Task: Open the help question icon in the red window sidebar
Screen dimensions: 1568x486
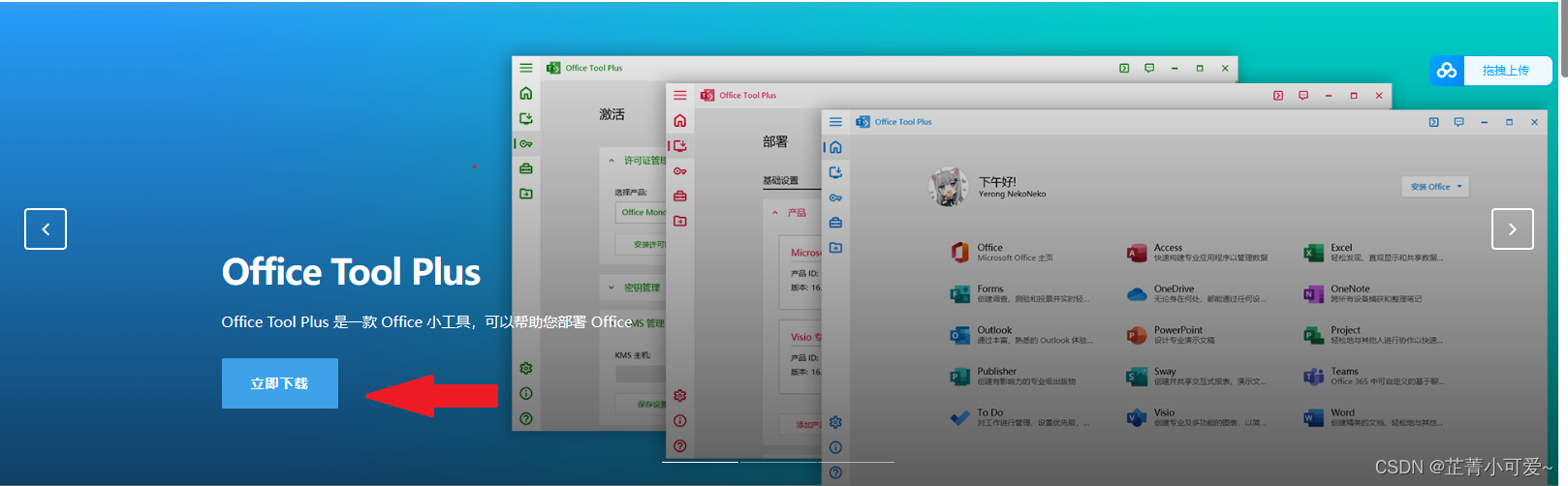Action: pos(680,445)
